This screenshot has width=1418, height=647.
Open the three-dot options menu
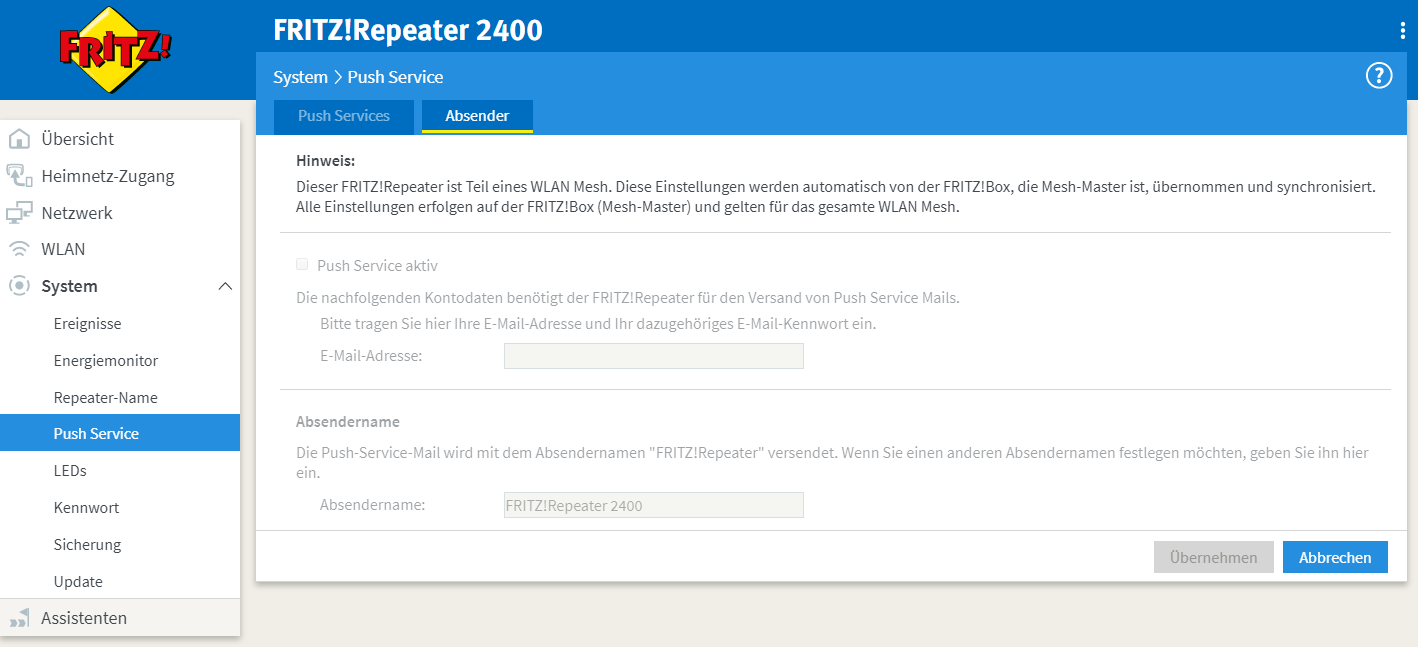[x=1402, y=30]
